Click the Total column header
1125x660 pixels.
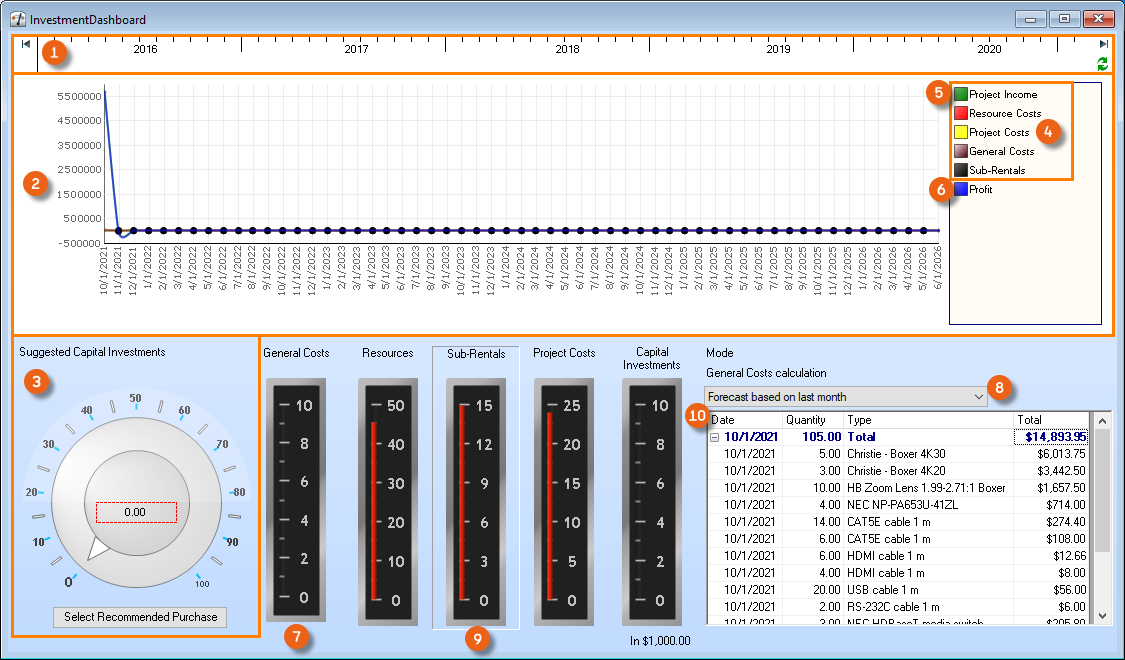tap(1048, 420)
